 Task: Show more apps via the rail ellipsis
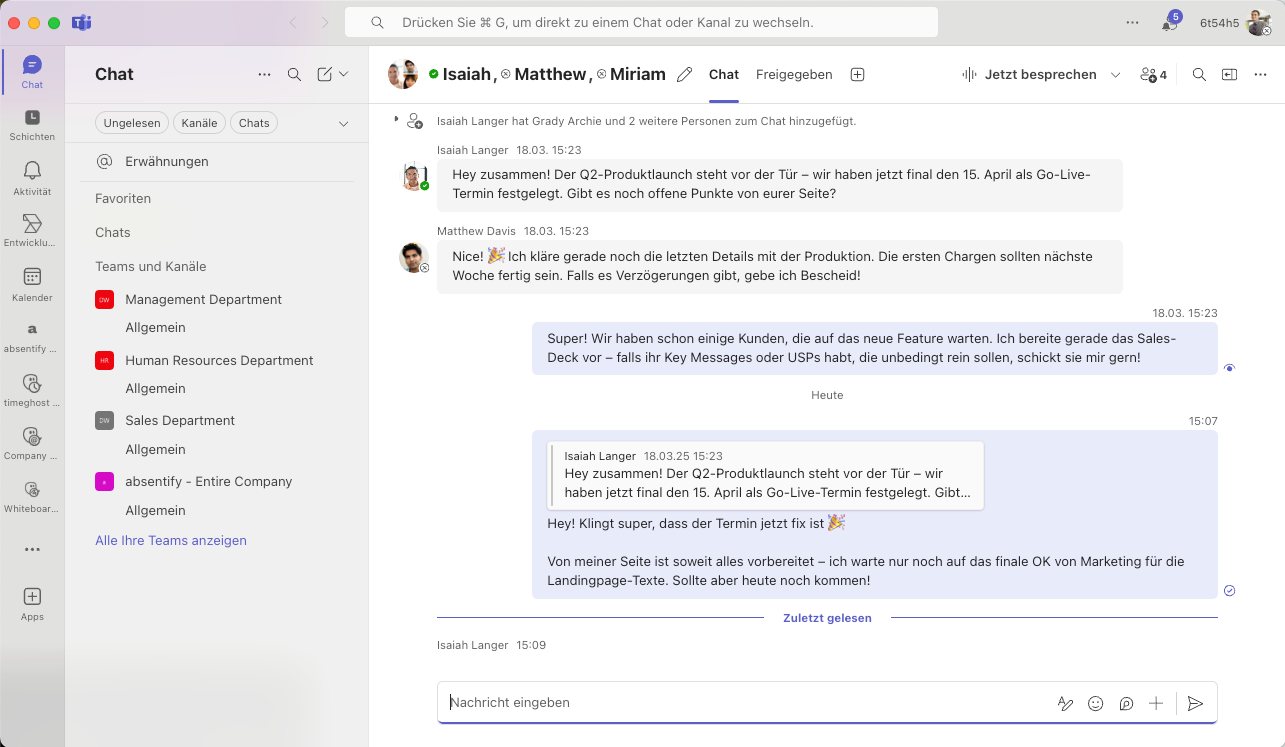pos(32,549)
